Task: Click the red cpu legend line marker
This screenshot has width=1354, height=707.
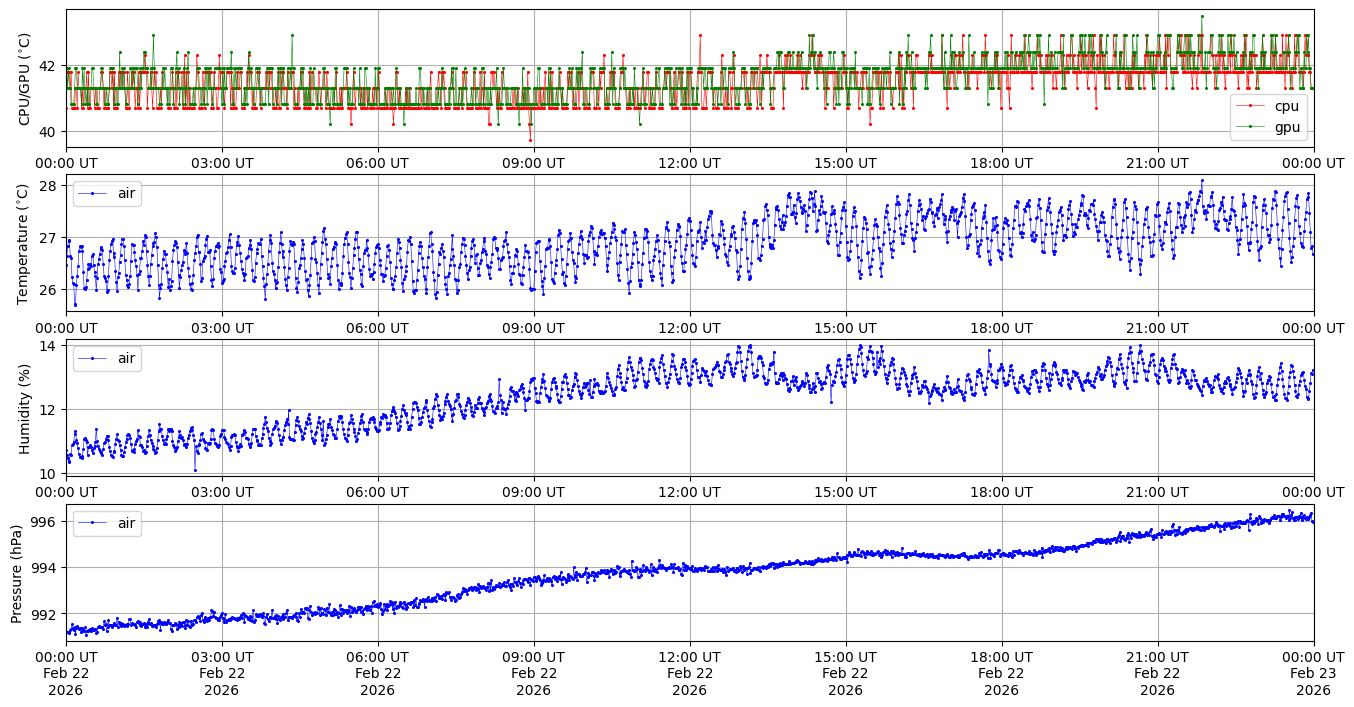Action: (1252, 106)
